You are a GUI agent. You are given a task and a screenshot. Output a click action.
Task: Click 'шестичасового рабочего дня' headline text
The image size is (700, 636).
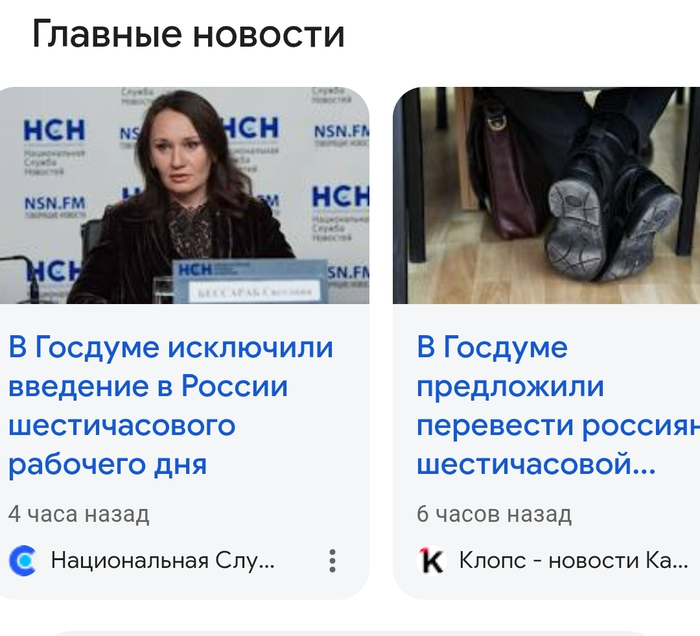(x=121, y=445)
